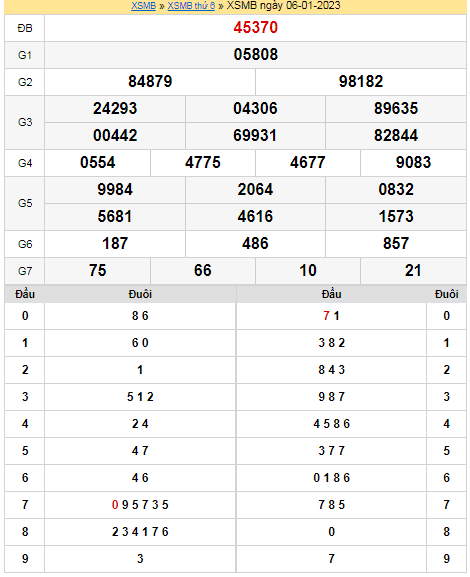
Task: Open the XSMB breadcrumb link
Action: (x=144, y=6)
